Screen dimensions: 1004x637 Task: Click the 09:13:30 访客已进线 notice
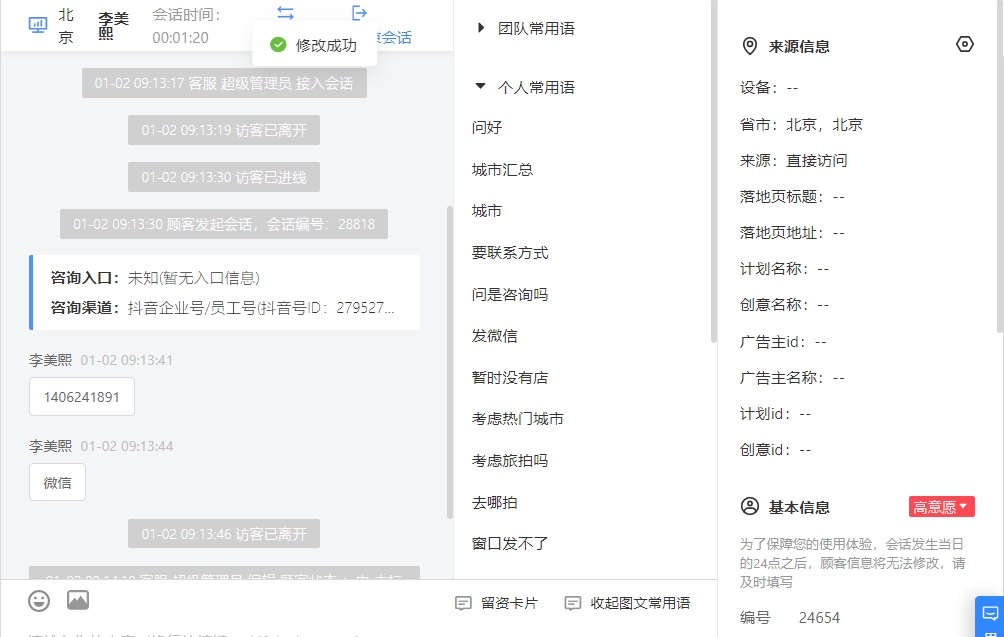[x=224, y=177]
